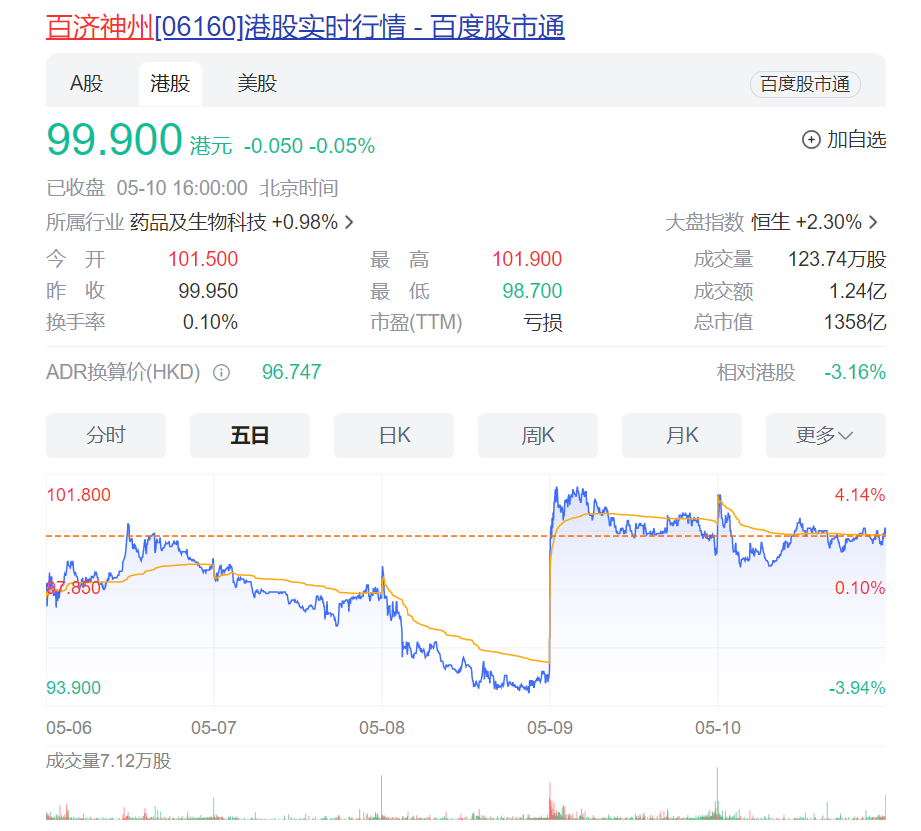Click the 已收盘 market closed status text

tap(76, 188)
